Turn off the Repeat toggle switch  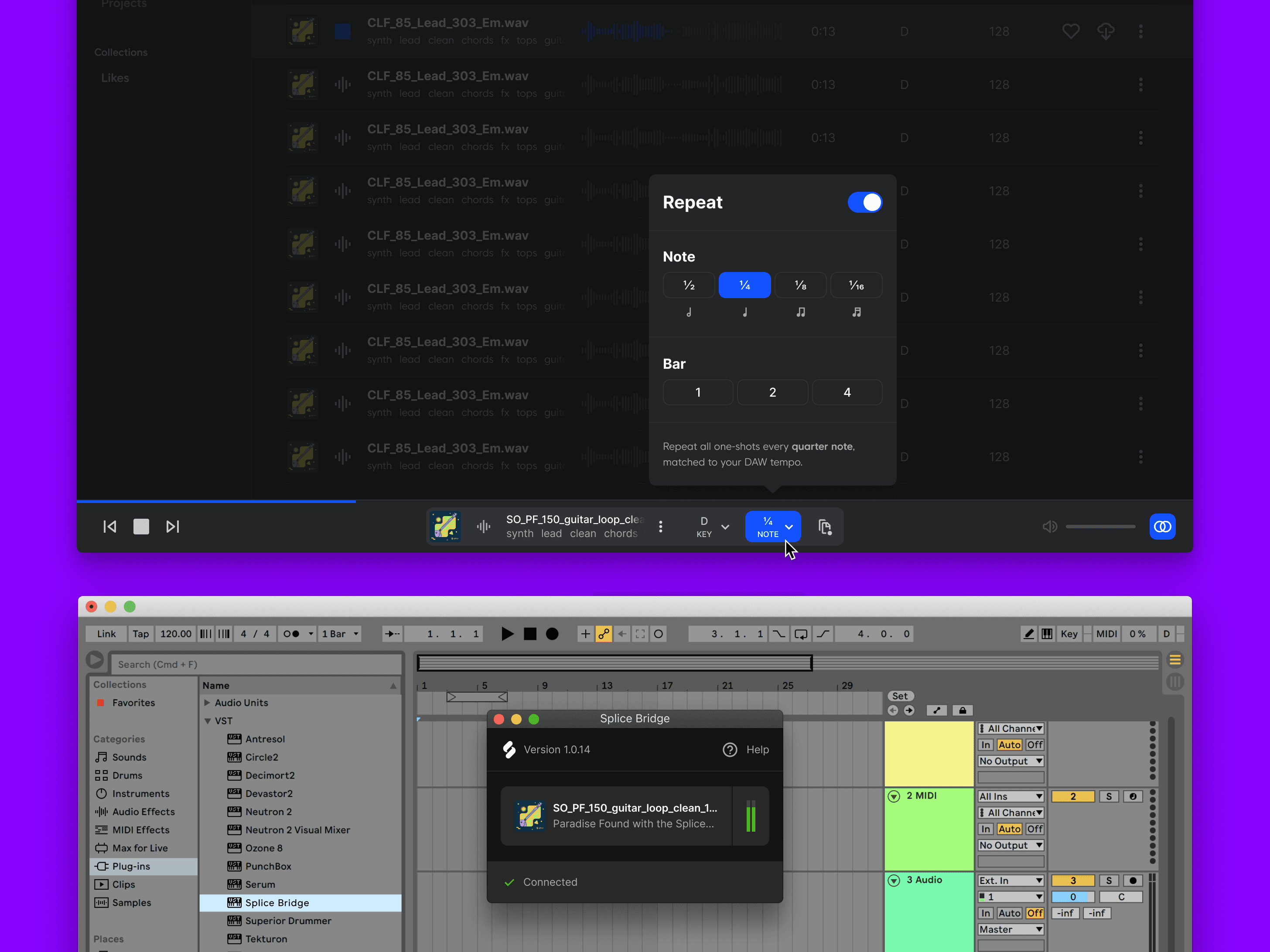[x=865, y=202]
